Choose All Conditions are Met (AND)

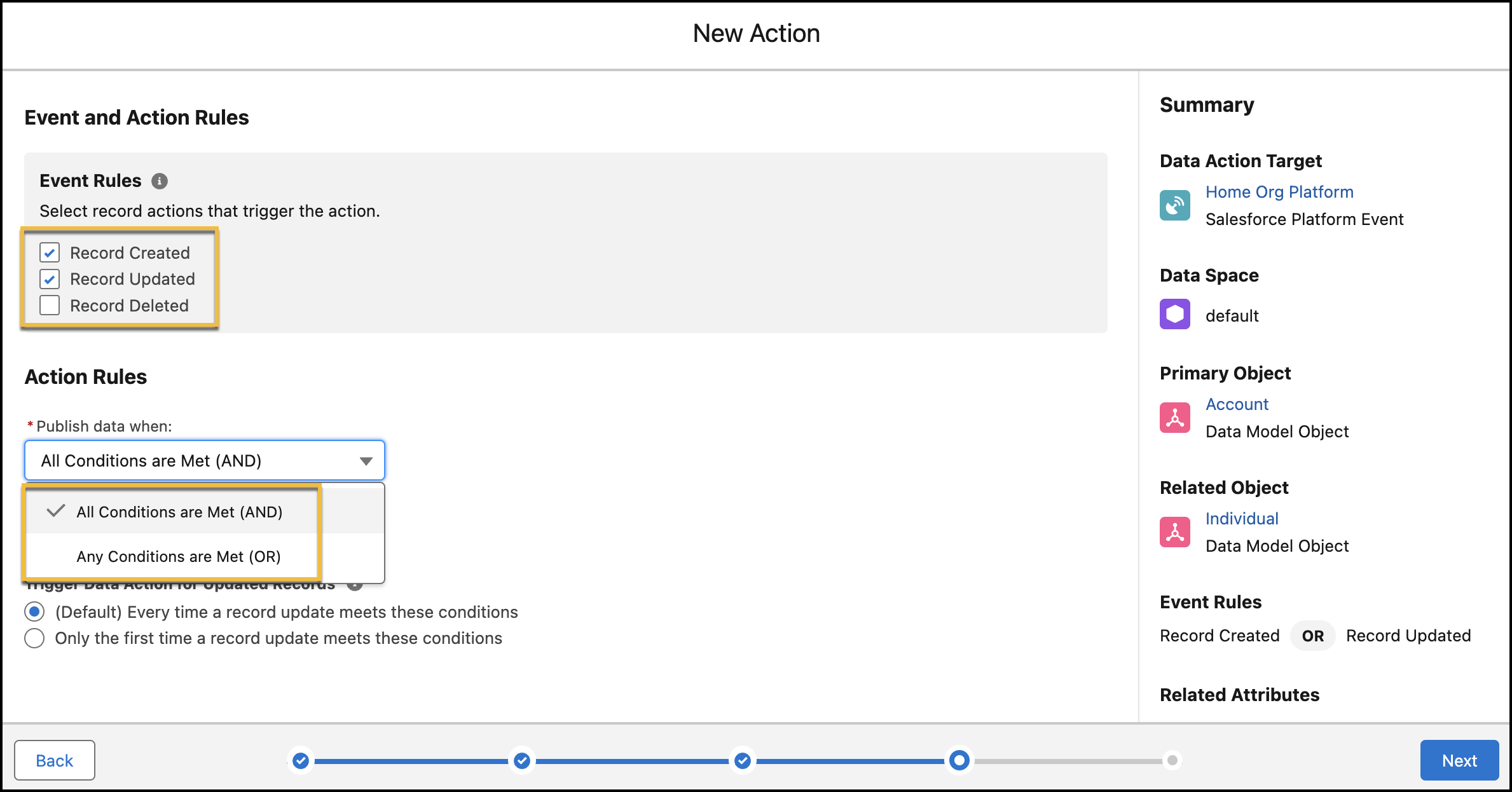(205, 512)
